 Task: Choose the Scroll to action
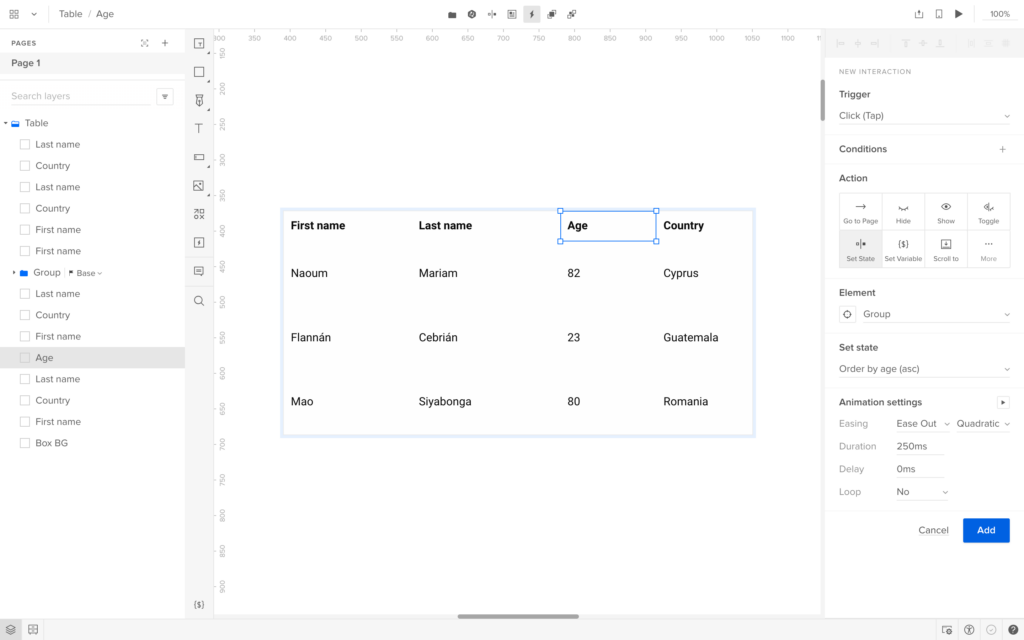click(946, 249)
